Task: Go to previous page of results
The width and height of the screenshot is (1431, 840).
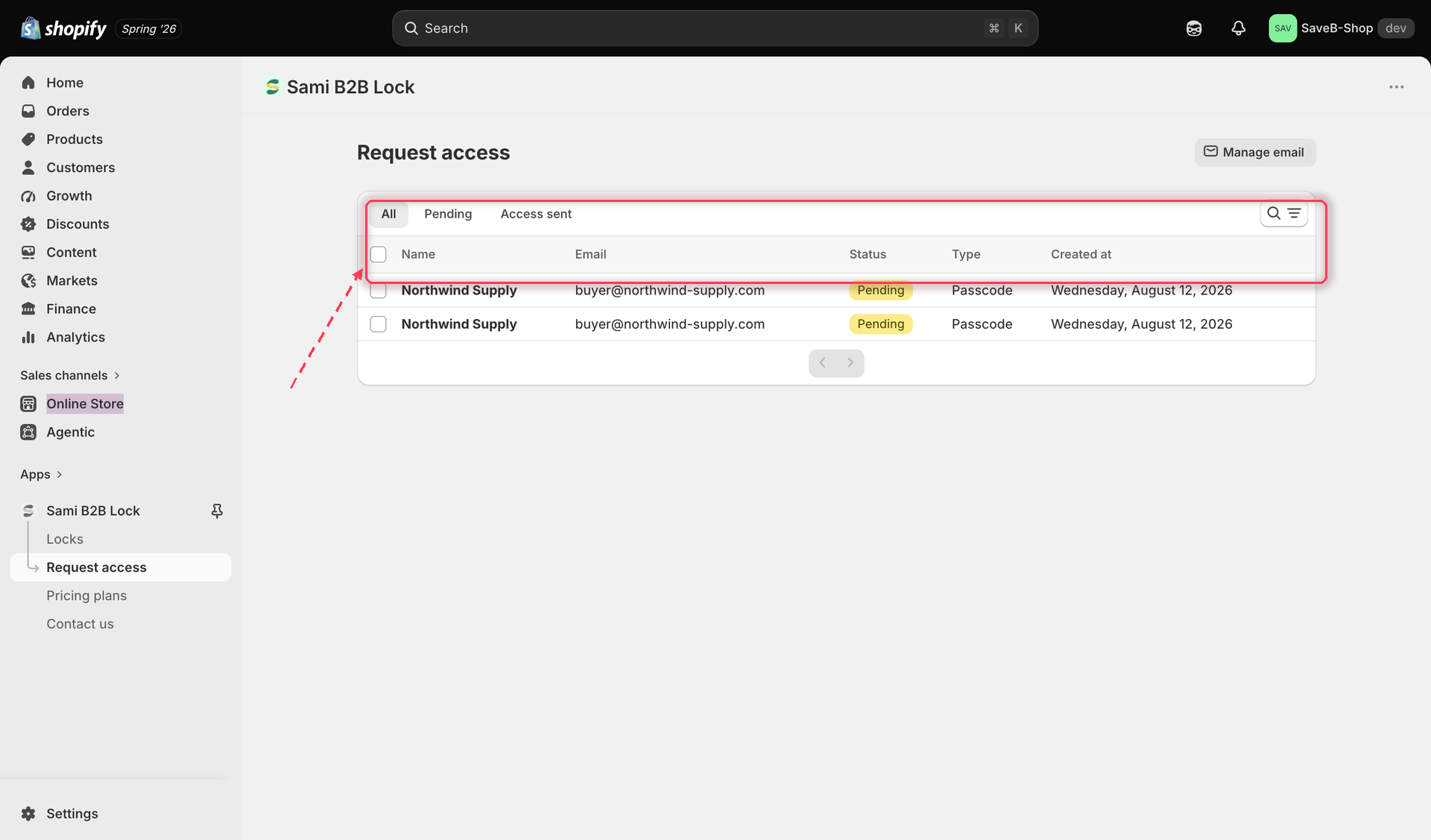Action: [823, 363]
